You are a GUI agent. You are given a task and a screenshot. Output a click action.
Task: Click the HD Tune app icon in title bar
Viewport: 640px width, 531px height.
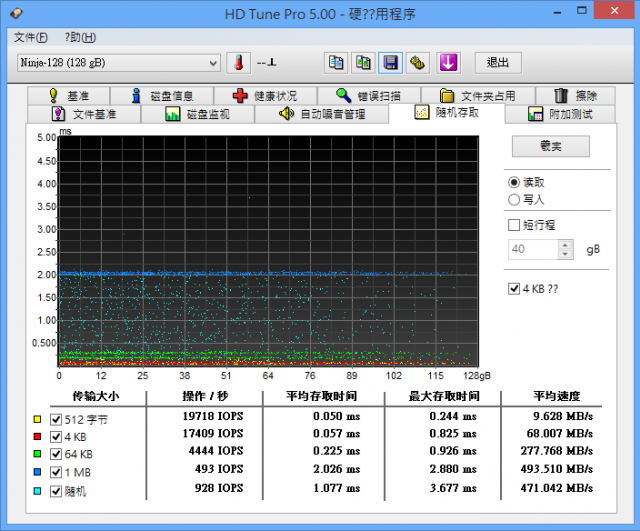tap(16, 14)
